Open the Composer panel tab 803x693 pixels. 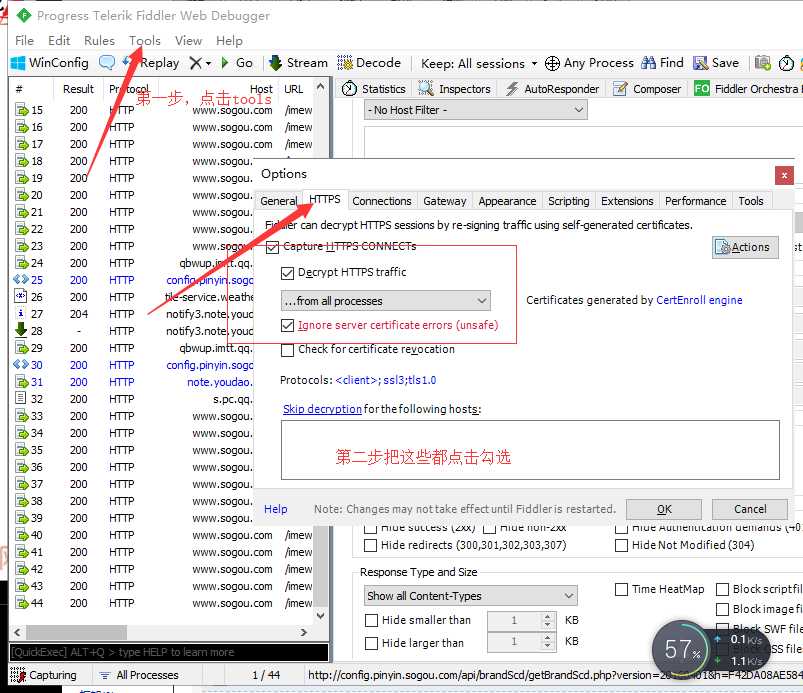click(x=647, y=89)
